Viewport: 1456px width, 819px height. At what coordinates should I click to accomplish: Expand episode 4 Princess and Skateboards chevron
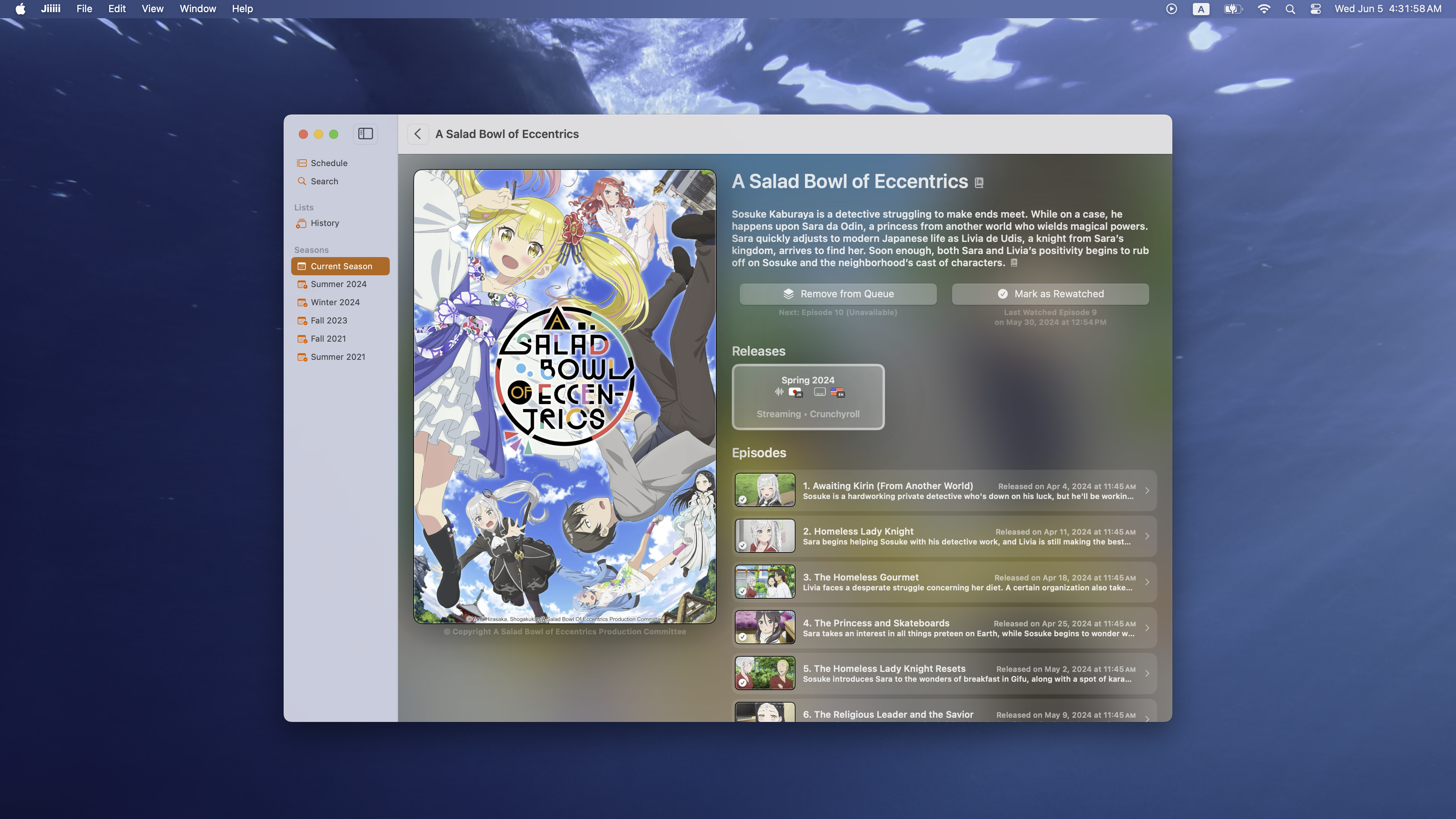pyautogui.click(x=1147, y=628)
